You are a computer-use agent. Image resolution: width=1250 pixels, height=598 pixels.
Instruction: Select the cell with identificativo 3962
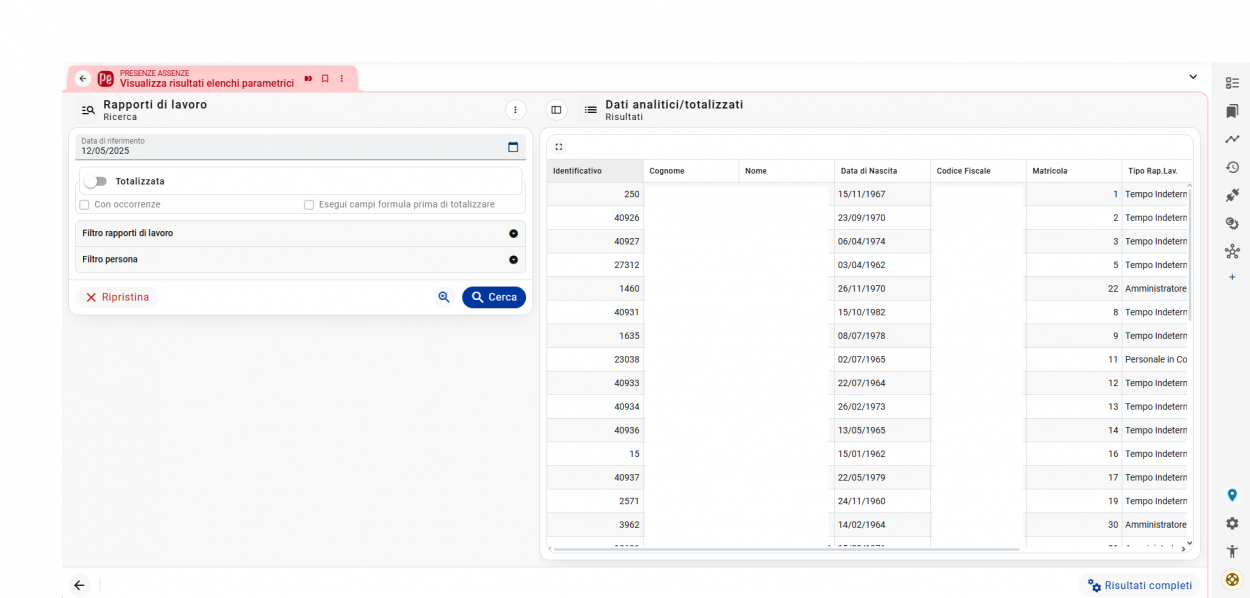[x=595, y=525]
